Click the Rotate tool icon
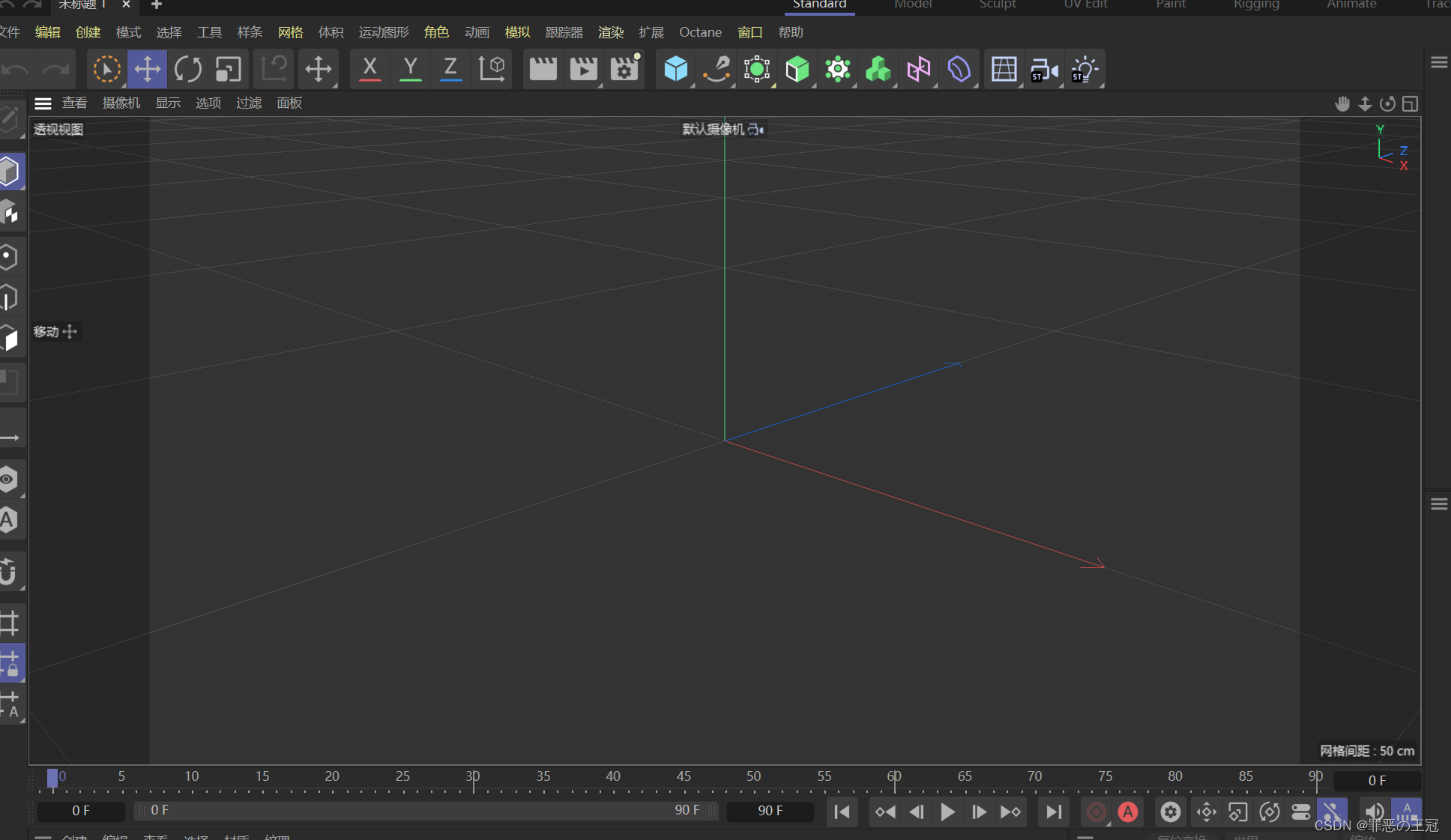The image size is (1451, 840). tap(187, 68)
